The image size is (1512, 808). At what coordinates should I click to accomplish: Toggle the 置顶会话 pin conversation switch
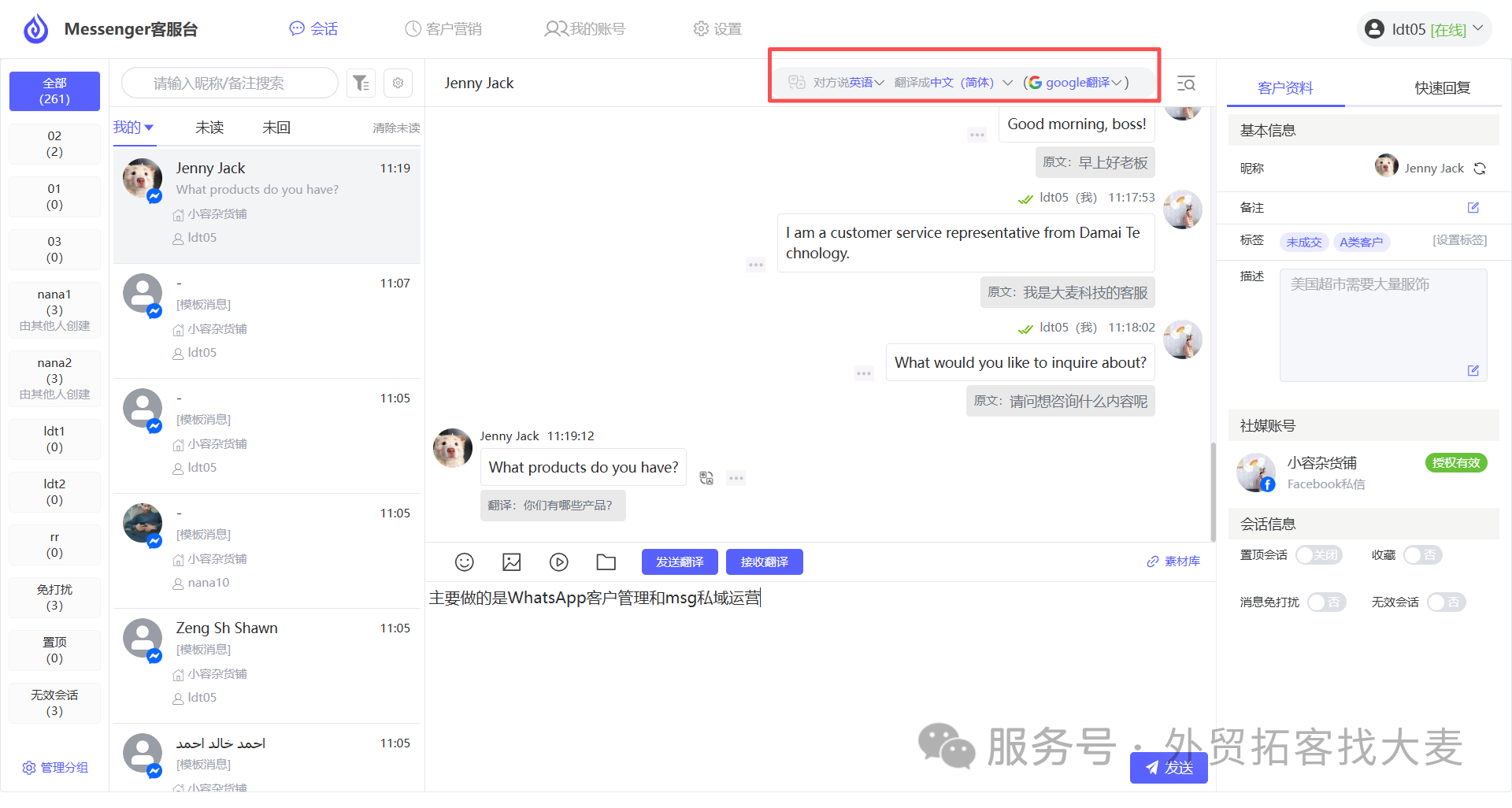click(x=1318, y=555)
